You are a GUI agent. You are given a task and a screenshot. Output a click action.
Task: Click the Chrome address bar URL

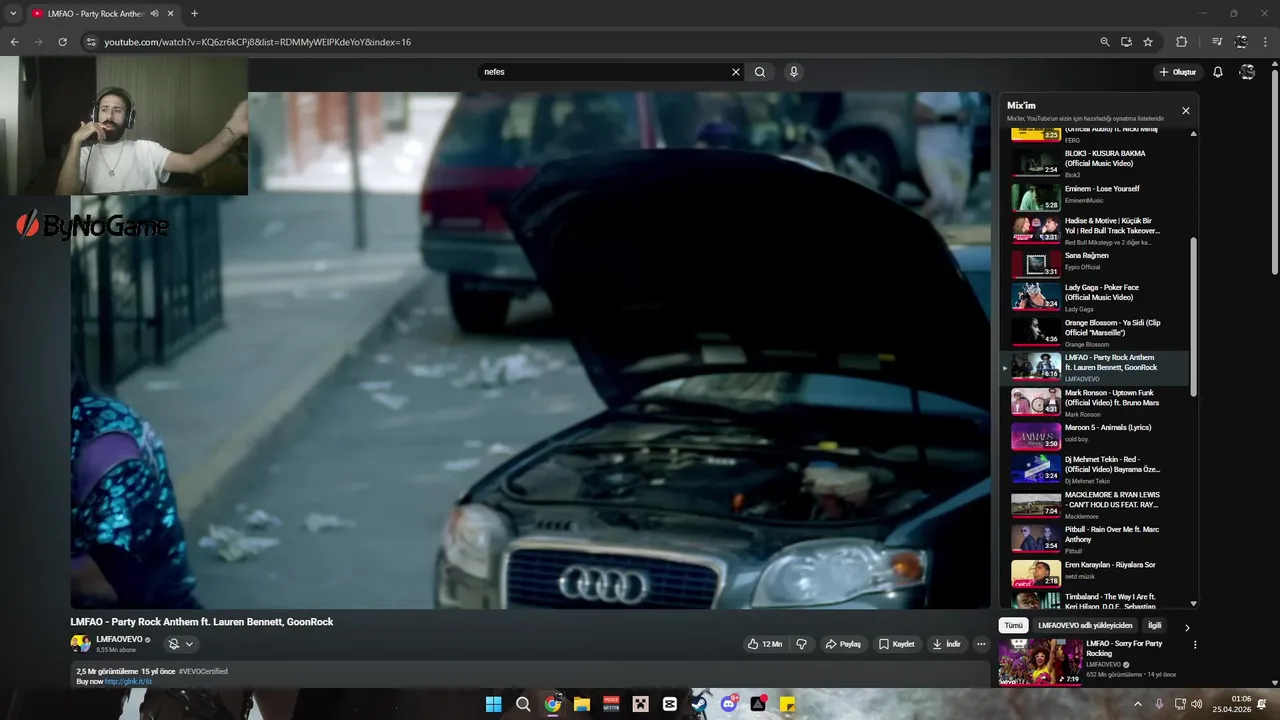258,42
